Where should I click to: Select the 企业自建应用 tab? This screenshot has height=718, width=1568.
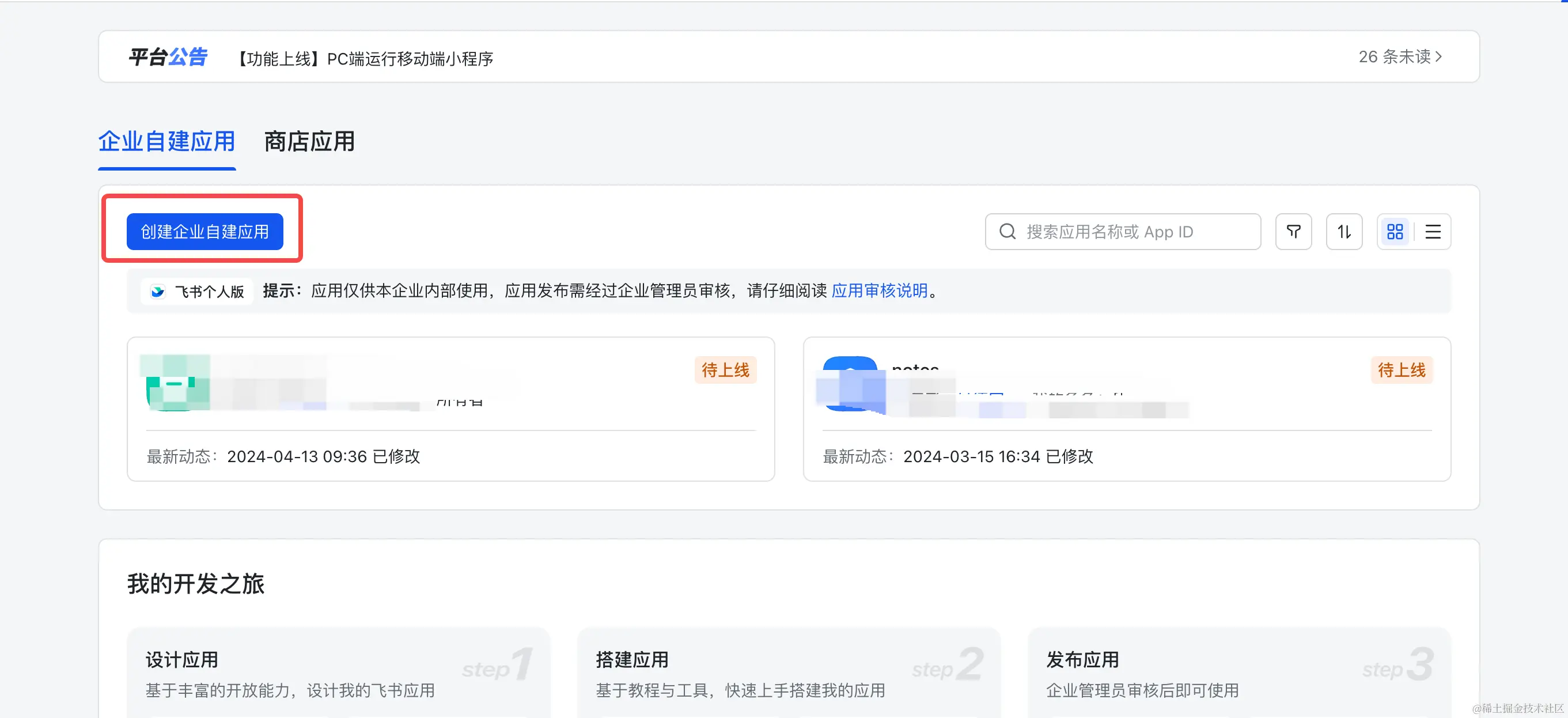[167, 141]
